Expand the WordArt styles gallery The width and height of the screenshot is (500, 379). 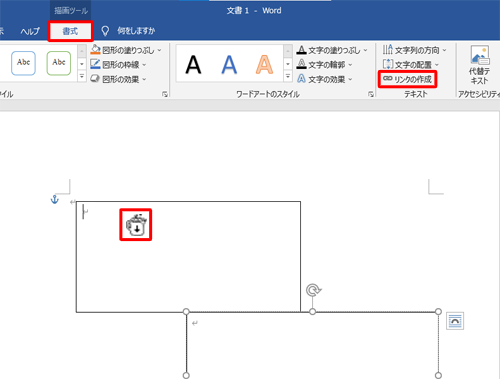(288, 77)
